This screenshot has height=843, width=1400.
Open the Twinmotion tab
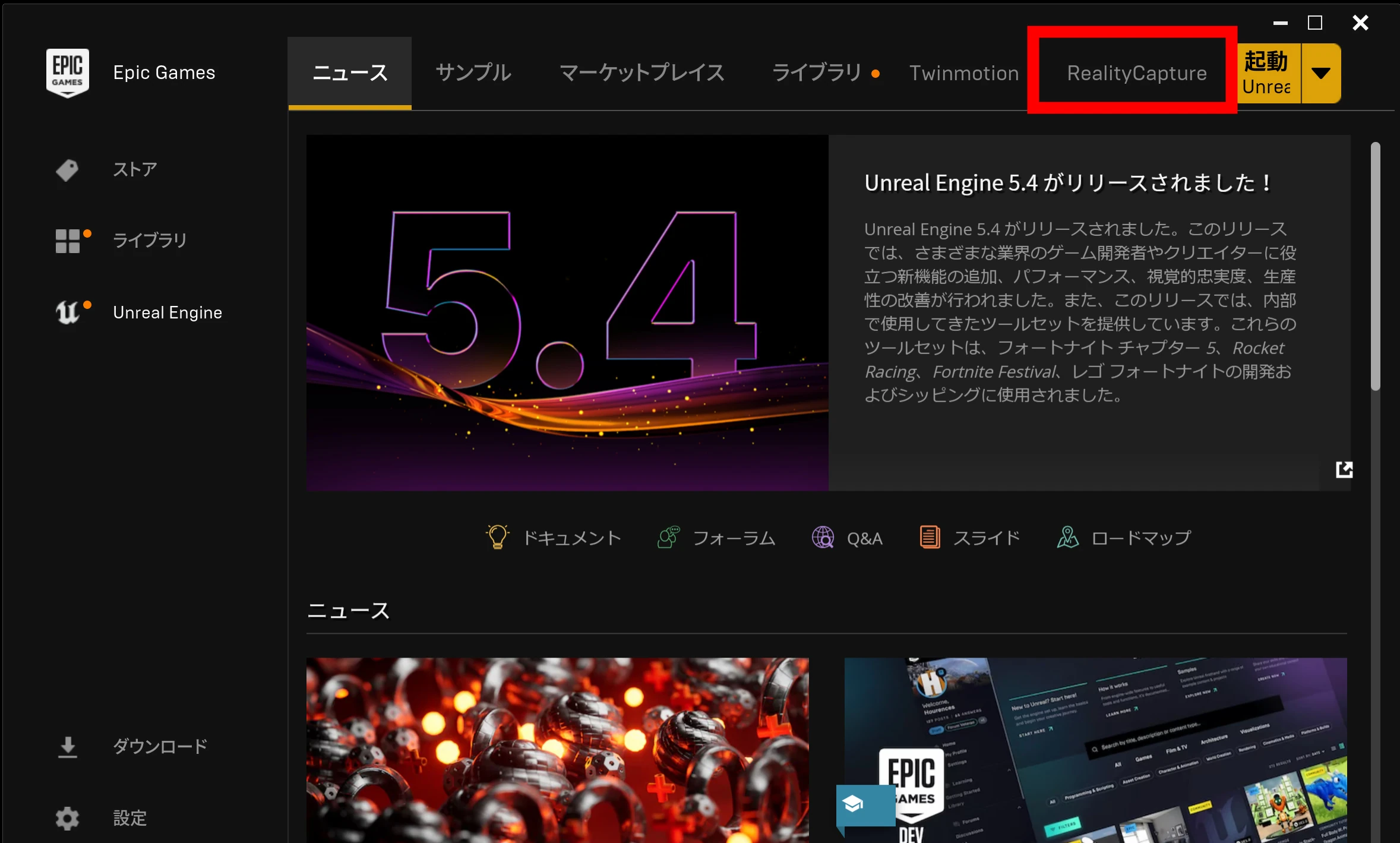click(963, 73)
